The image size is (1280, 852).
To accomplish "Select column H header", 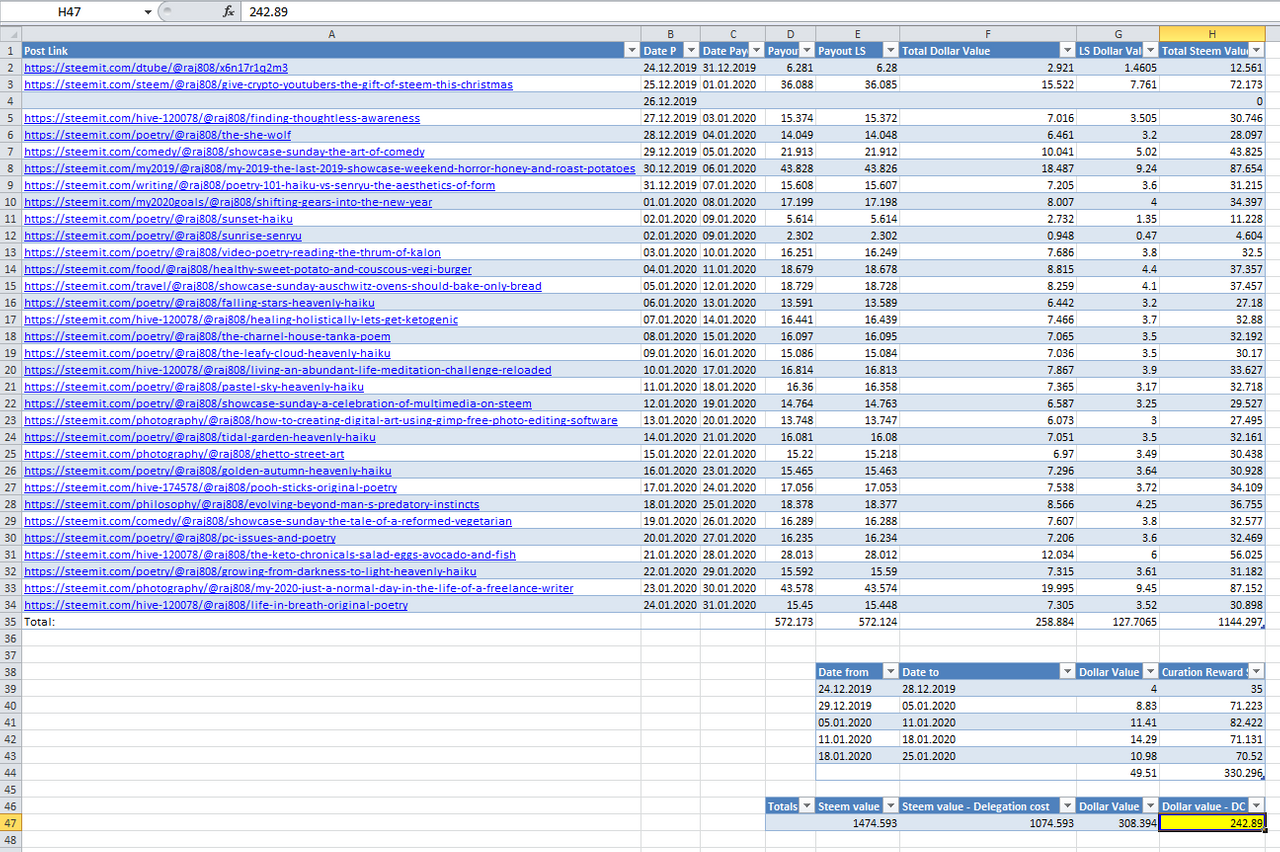I will (1212, 34).
